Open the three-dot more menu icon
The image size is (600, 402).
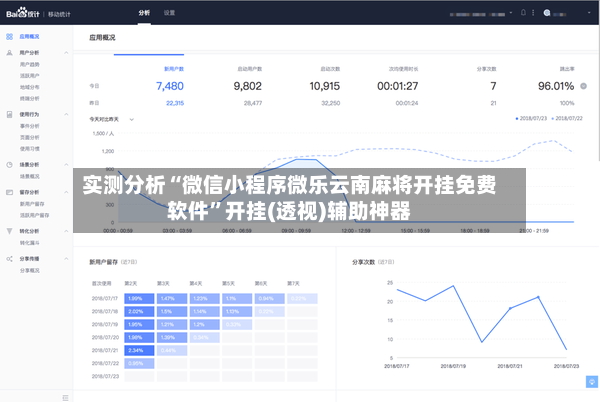point(533,13)
